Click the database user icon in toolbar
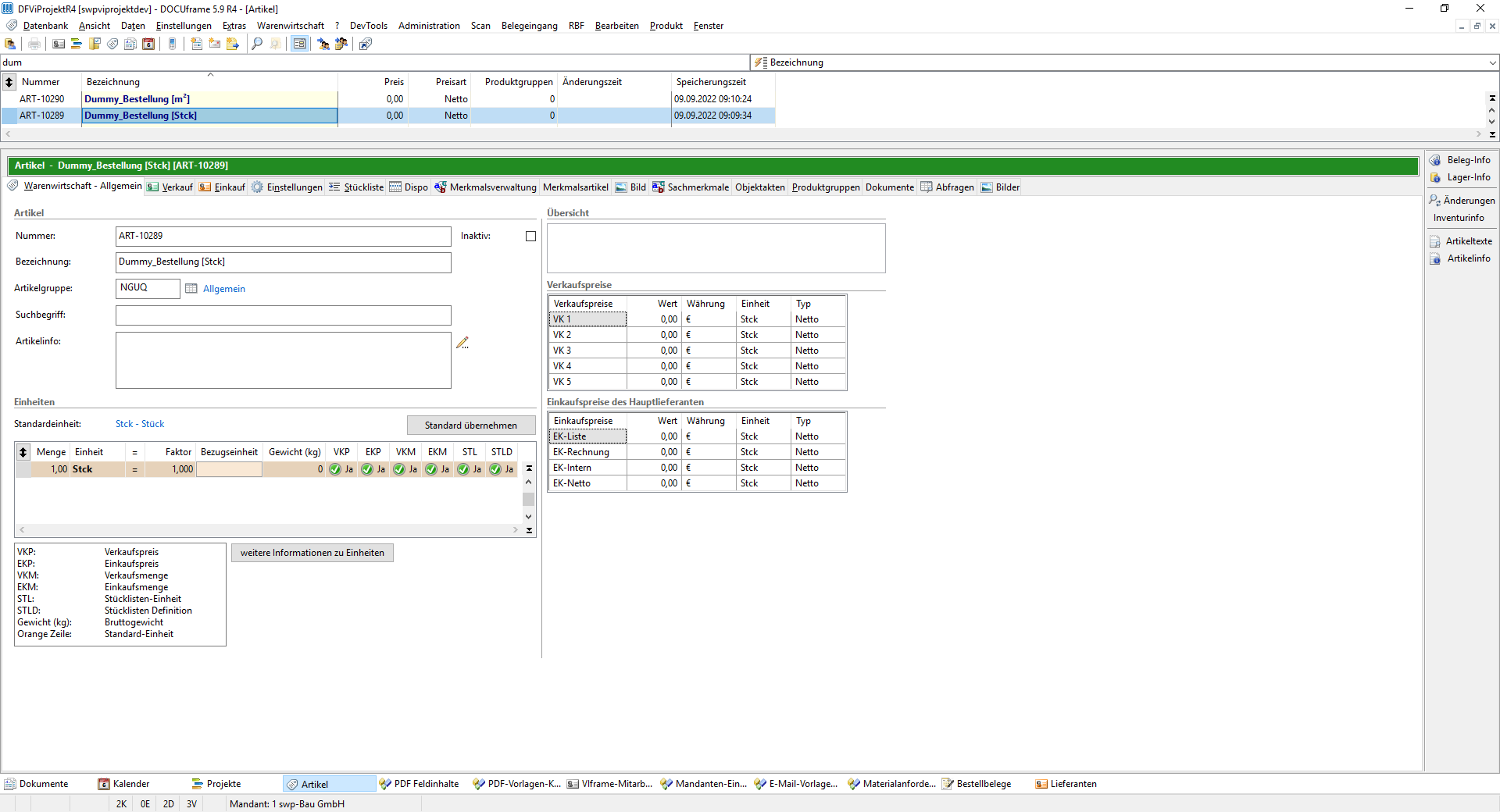 pos(10,44)
